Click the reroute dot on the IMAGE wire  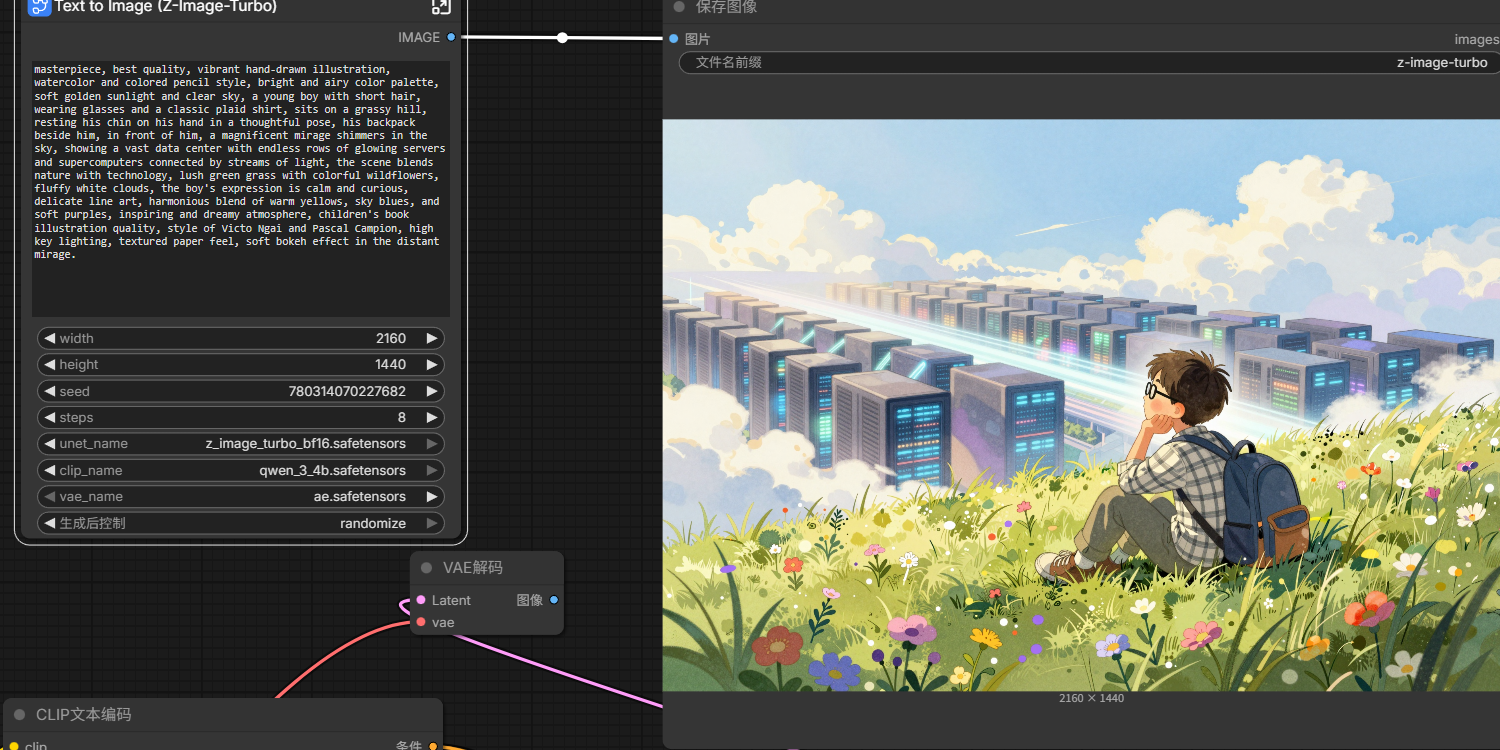point(562,38)
